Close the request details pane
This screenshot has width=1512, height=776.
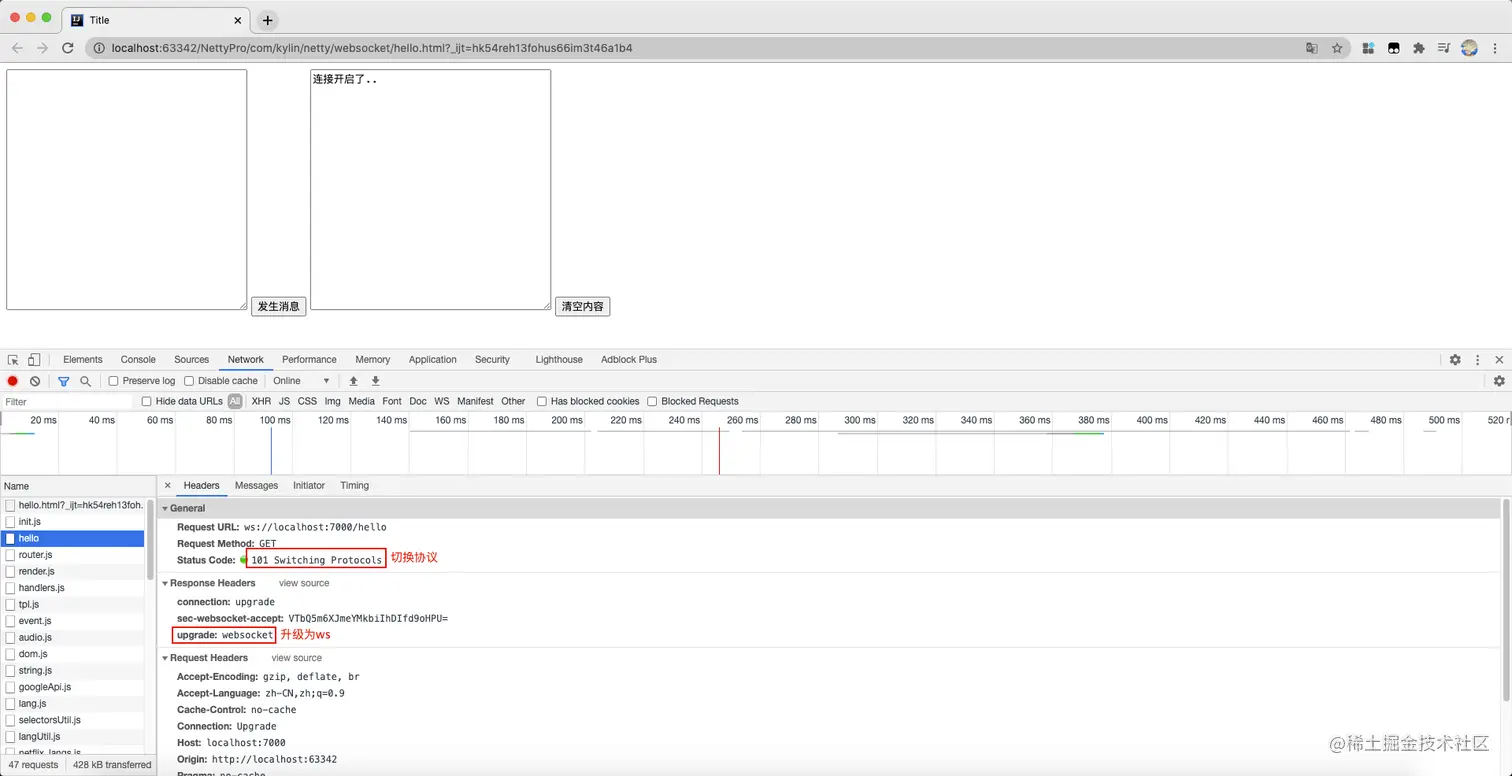[x=167, y=485]
